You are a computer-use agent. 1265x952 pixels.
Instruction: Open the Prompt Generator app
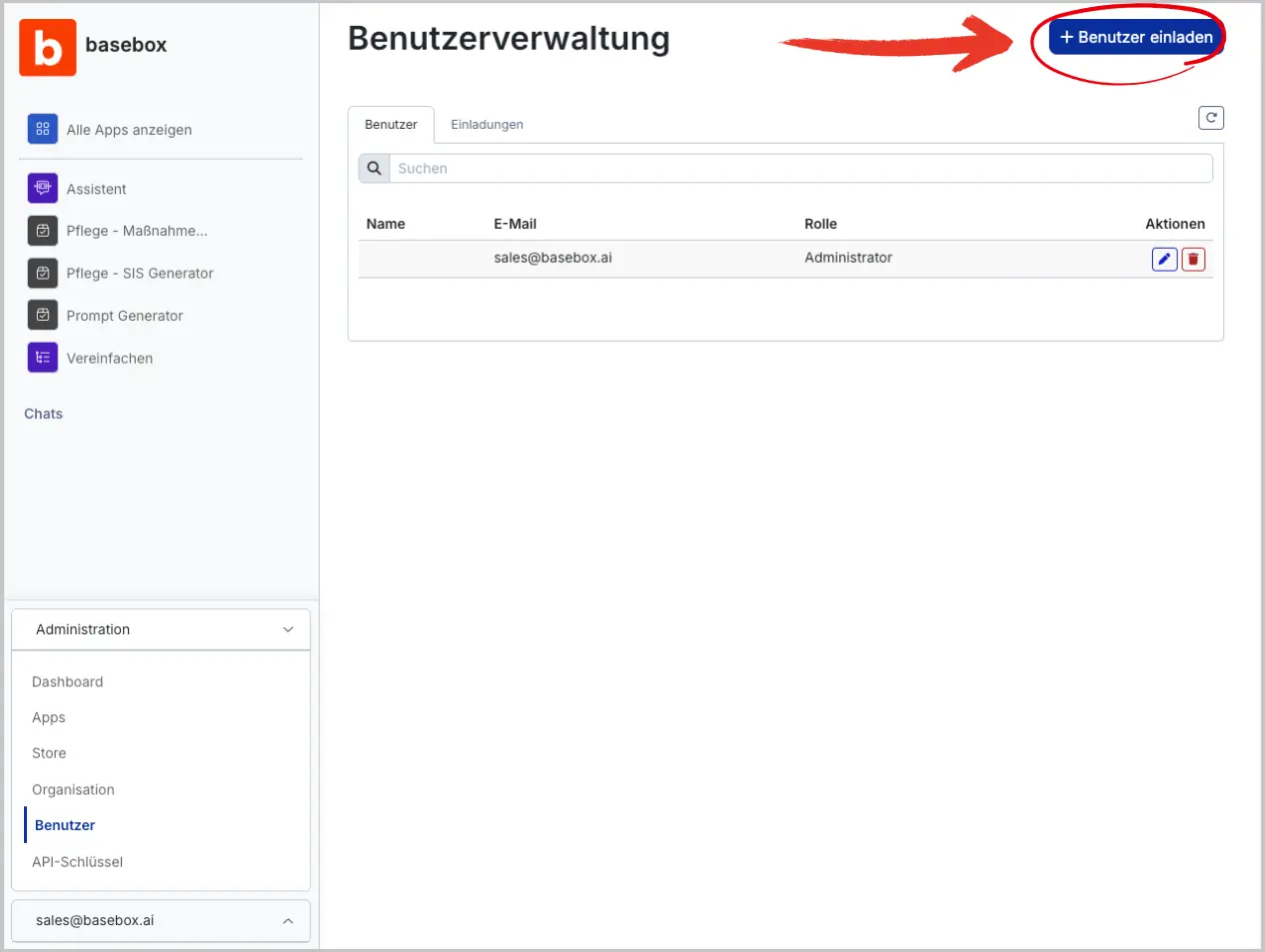pos(43,315)
